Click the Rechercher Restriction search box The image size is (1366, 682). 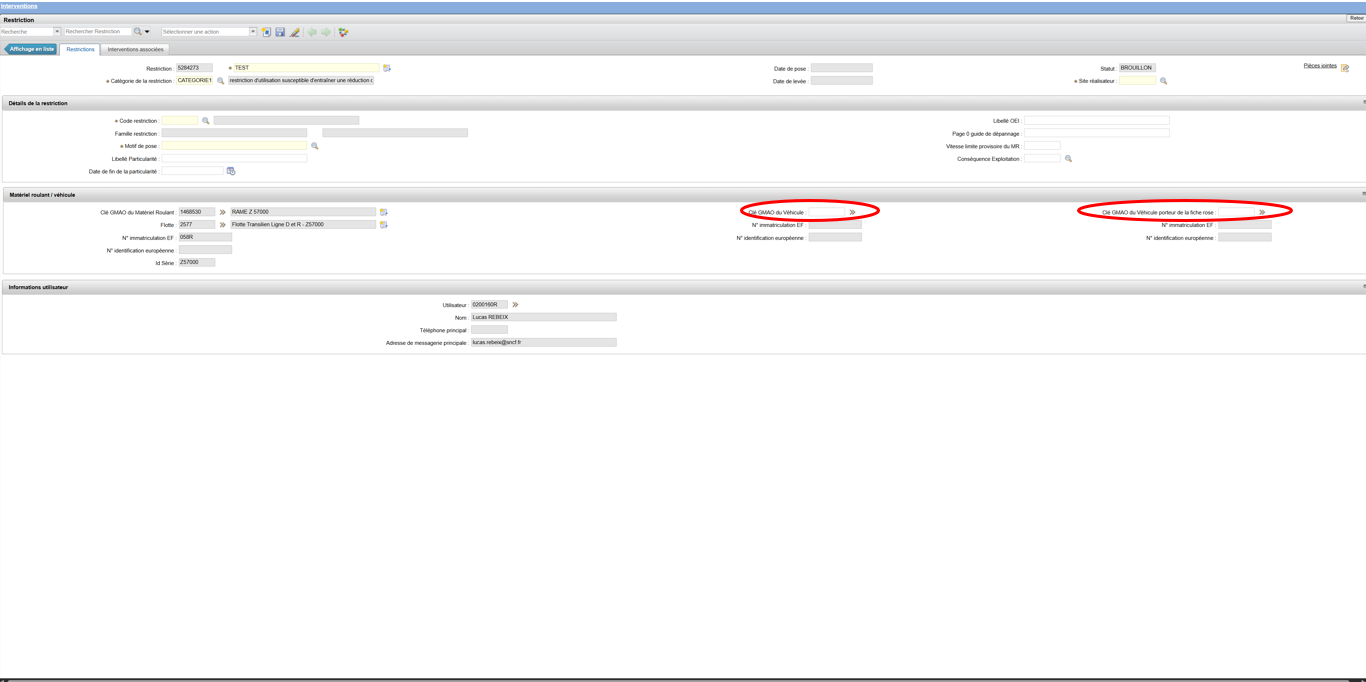point(98,32)
